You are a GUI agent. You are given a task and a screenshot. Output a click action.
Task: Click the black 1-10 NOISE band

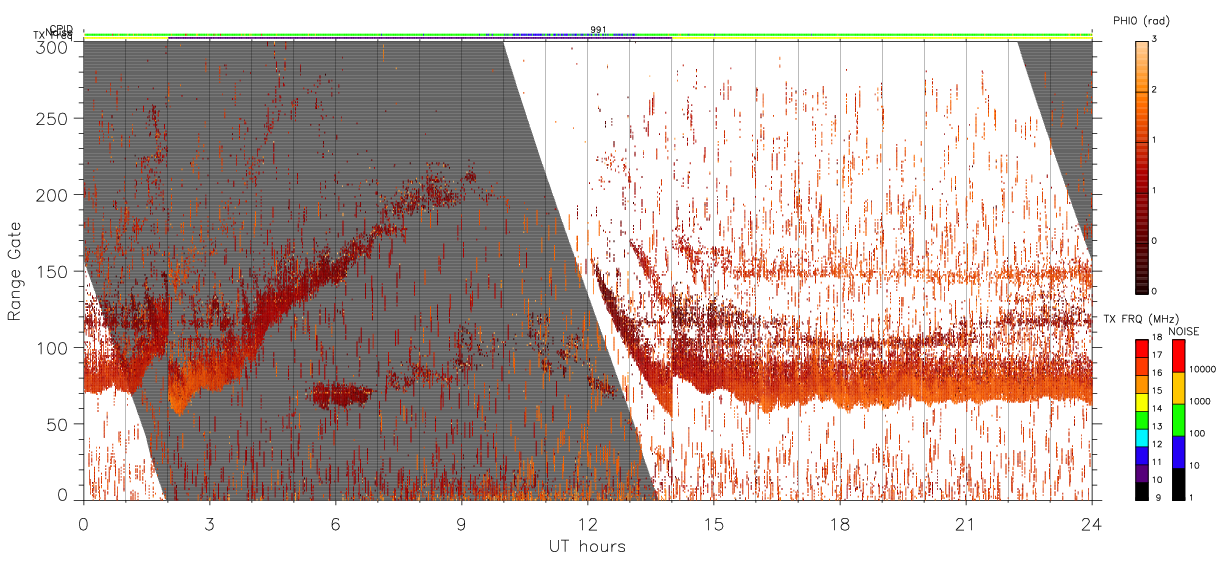[x=1178, y=484]
